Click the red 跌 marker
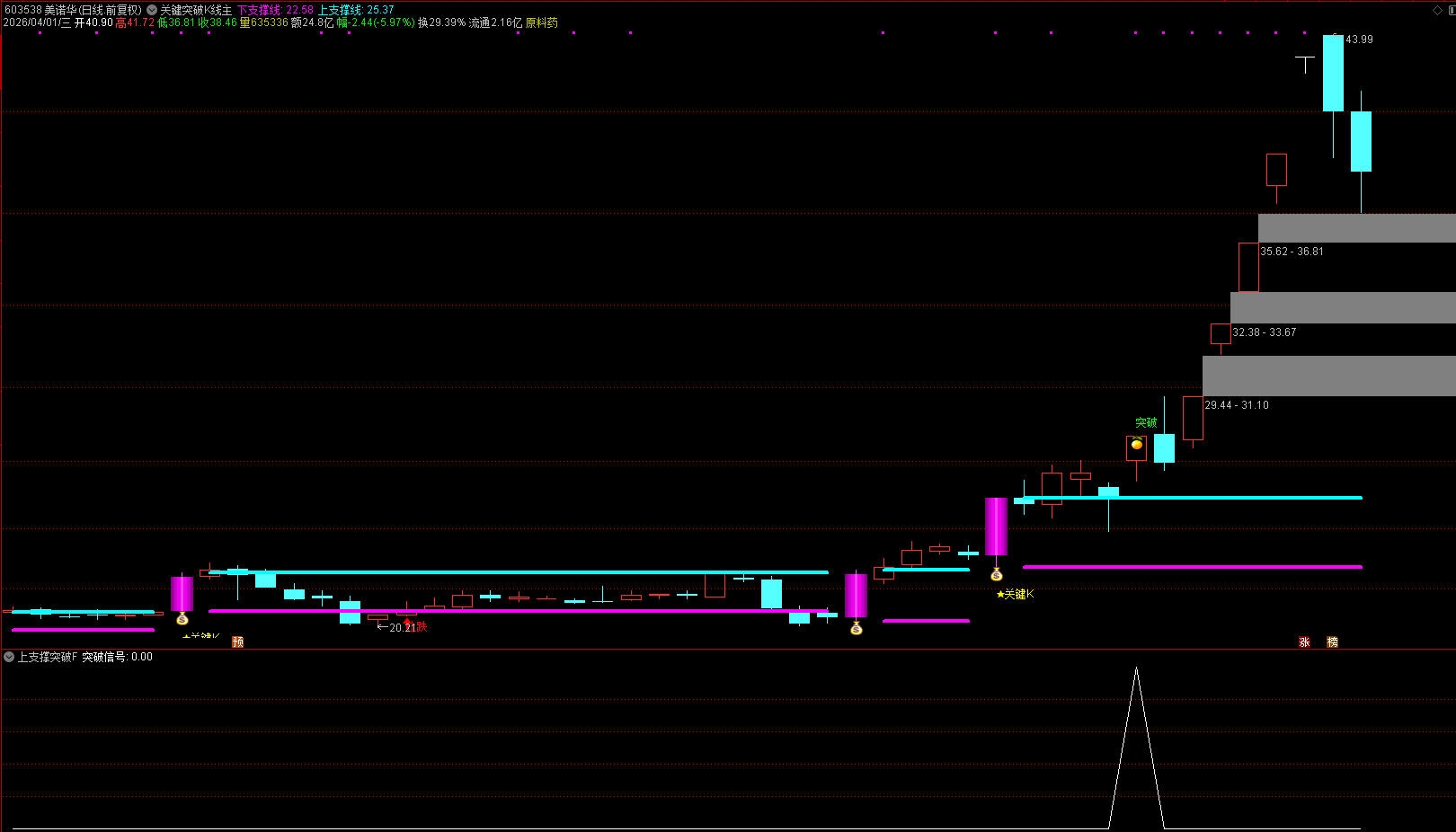This screenshot has height=832, width=1456. (422, 626)
